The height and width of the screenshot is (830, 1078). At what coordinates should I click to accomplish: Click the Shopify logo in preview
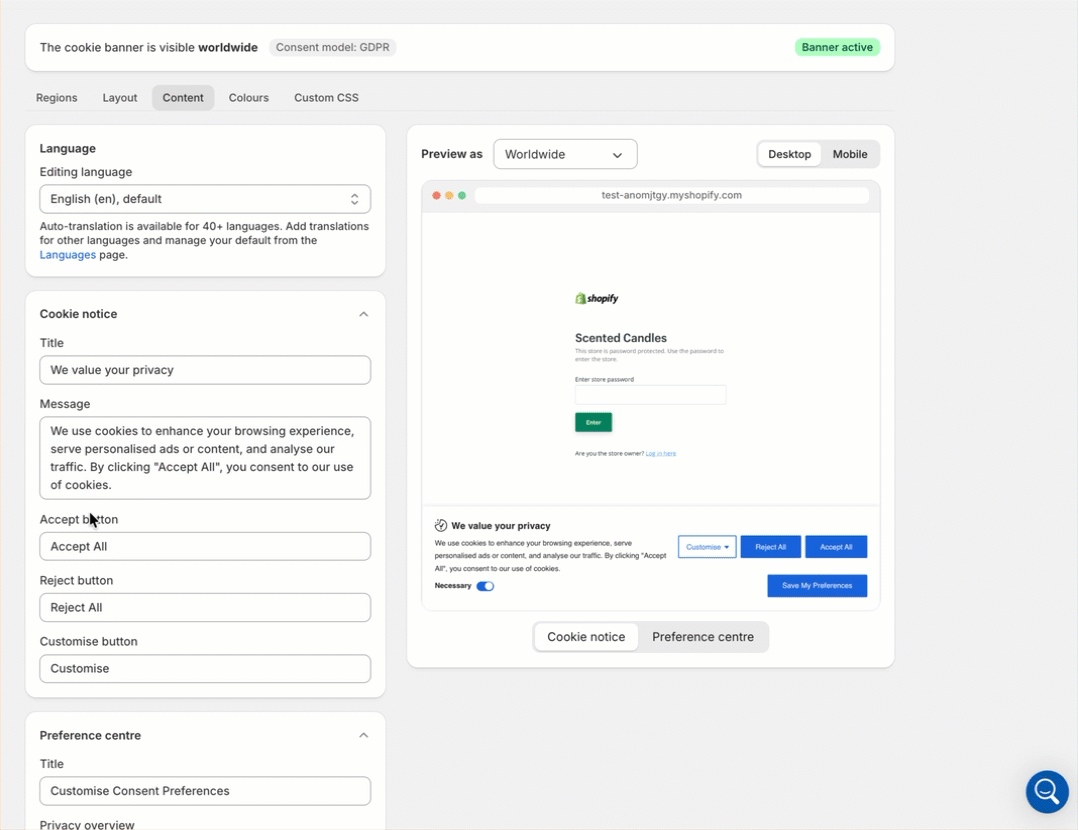tap(597, 298)
